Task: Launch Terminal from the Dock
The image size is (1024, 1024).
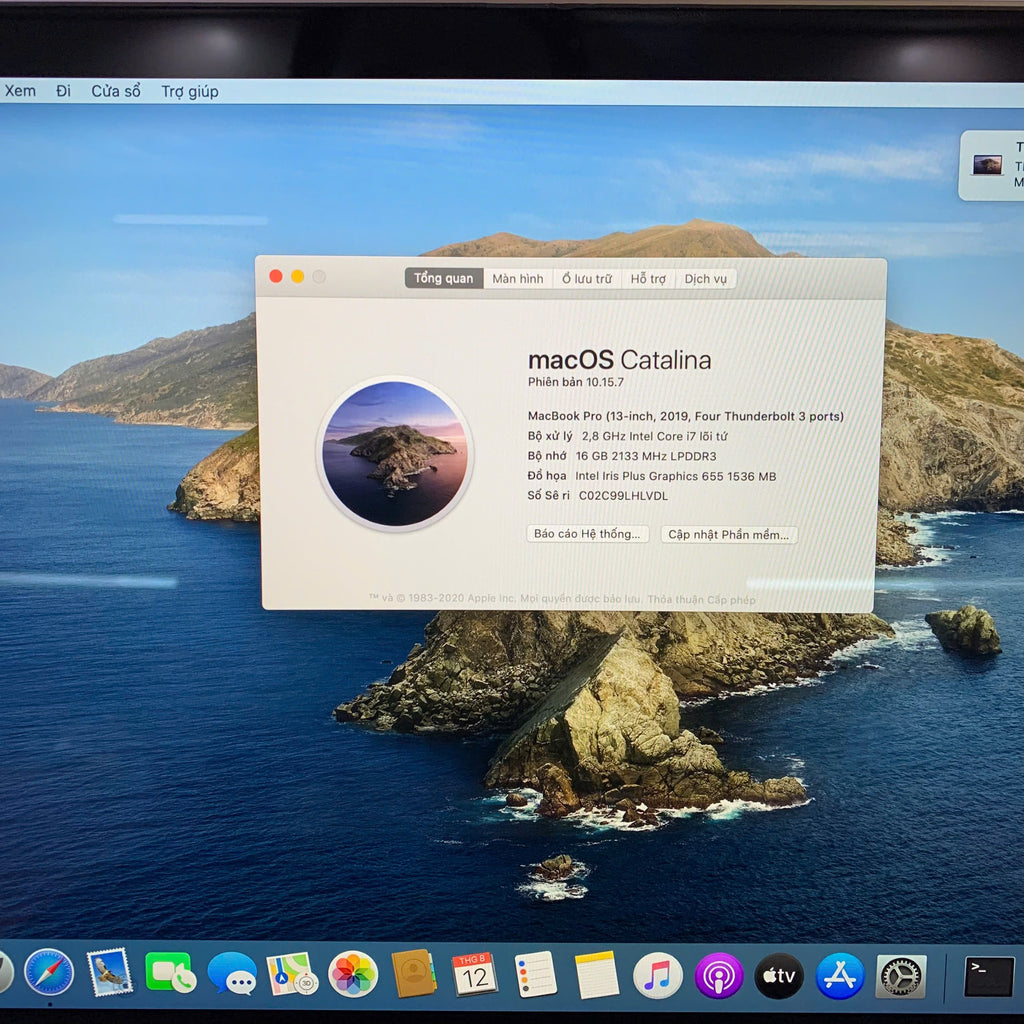Action: point(989,976)
